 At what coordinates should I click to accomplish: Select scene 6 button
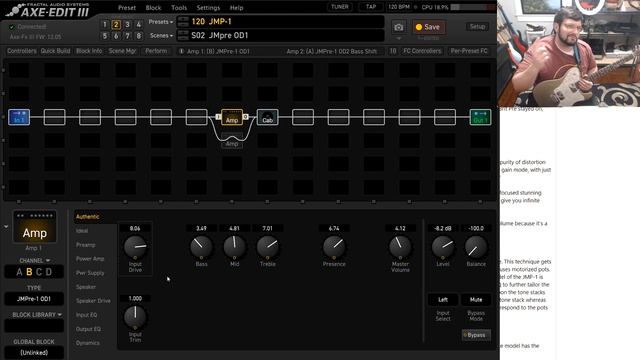[x=116, y=36]
